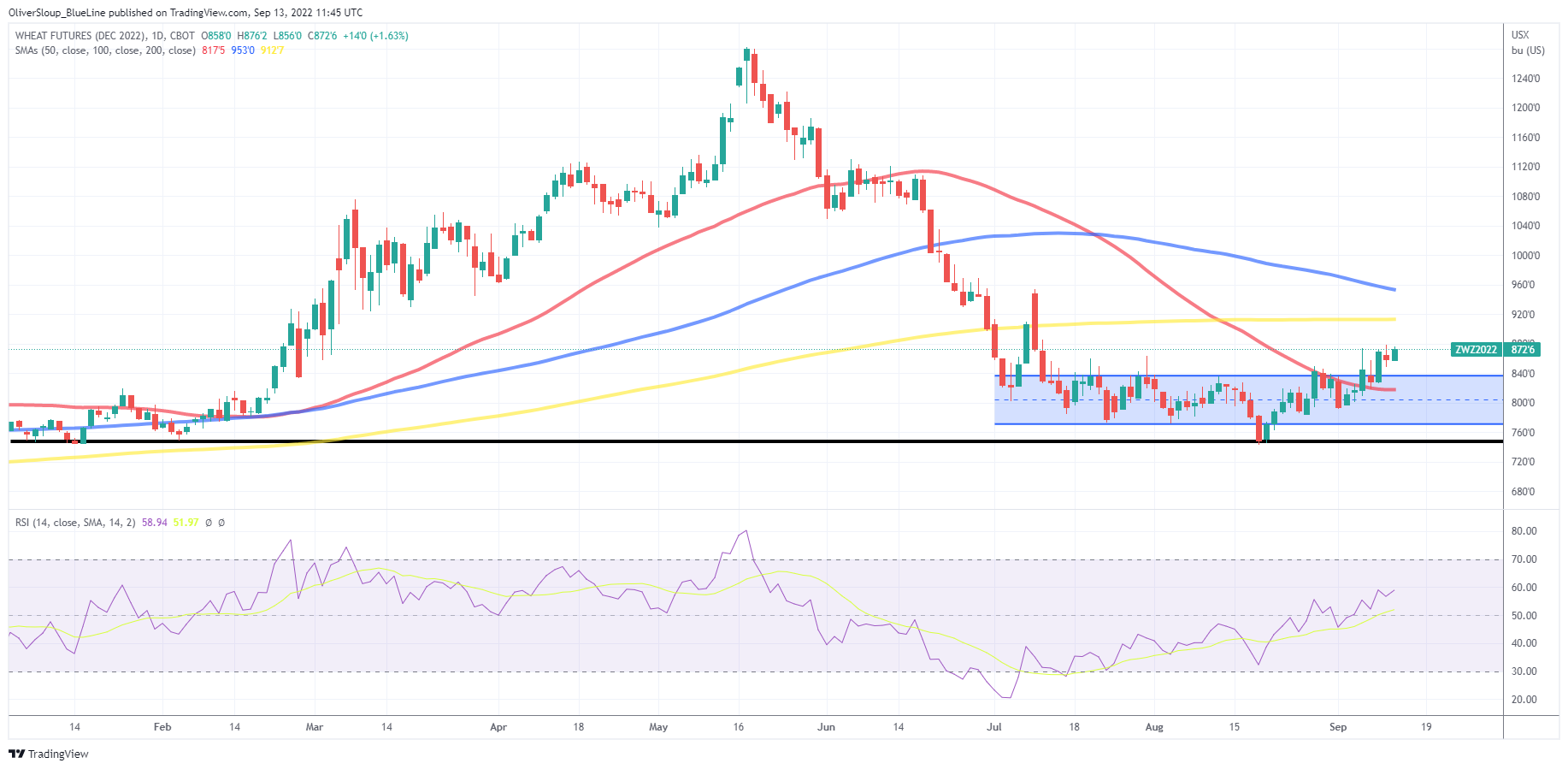Select the RSI (14, close, SMA, 14, 2) legend
This screenshot has width=1568, height=769.
click(75, 522)
